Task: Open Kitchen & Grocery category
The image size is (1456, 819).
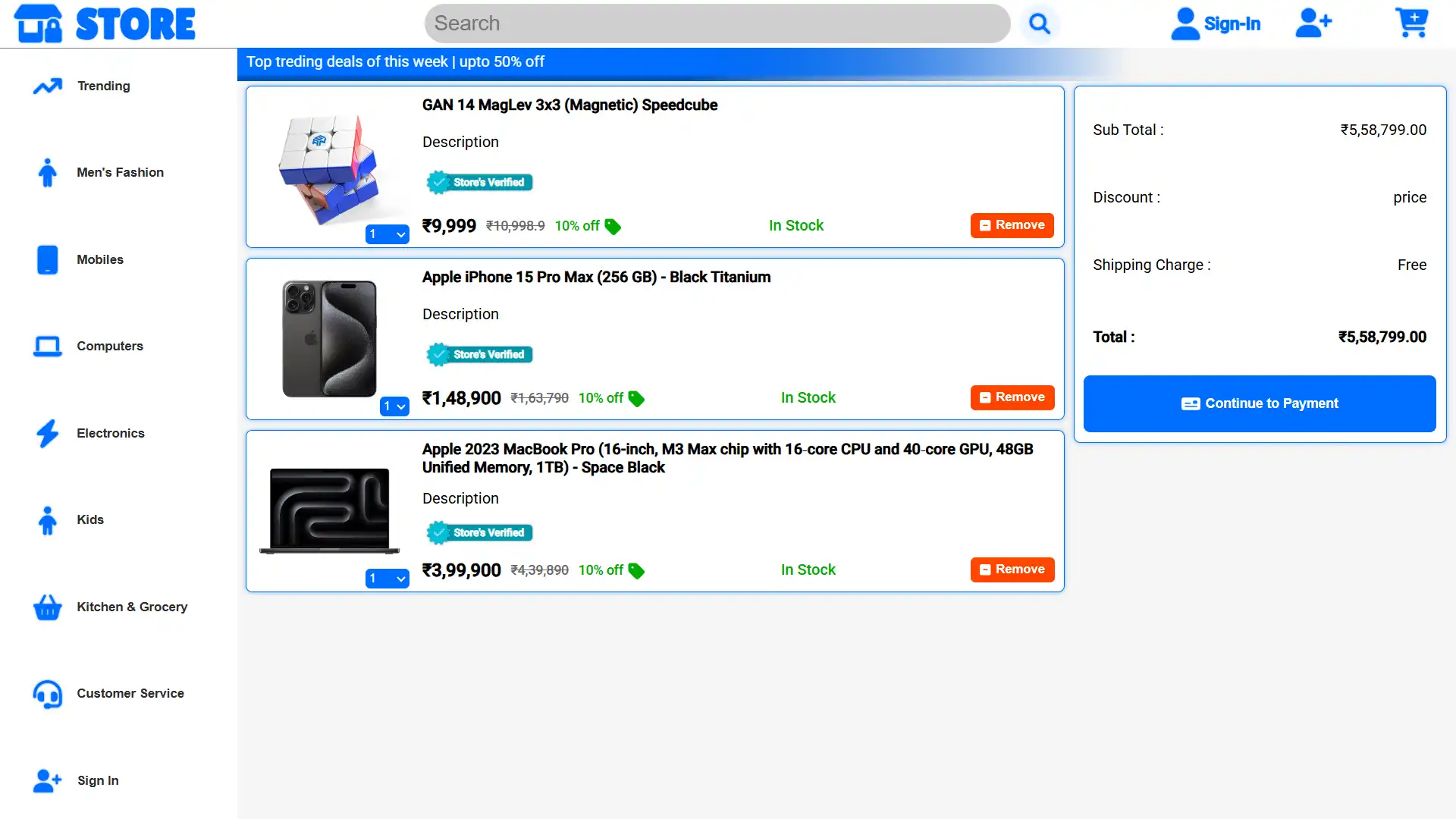Action: [132, 607]
